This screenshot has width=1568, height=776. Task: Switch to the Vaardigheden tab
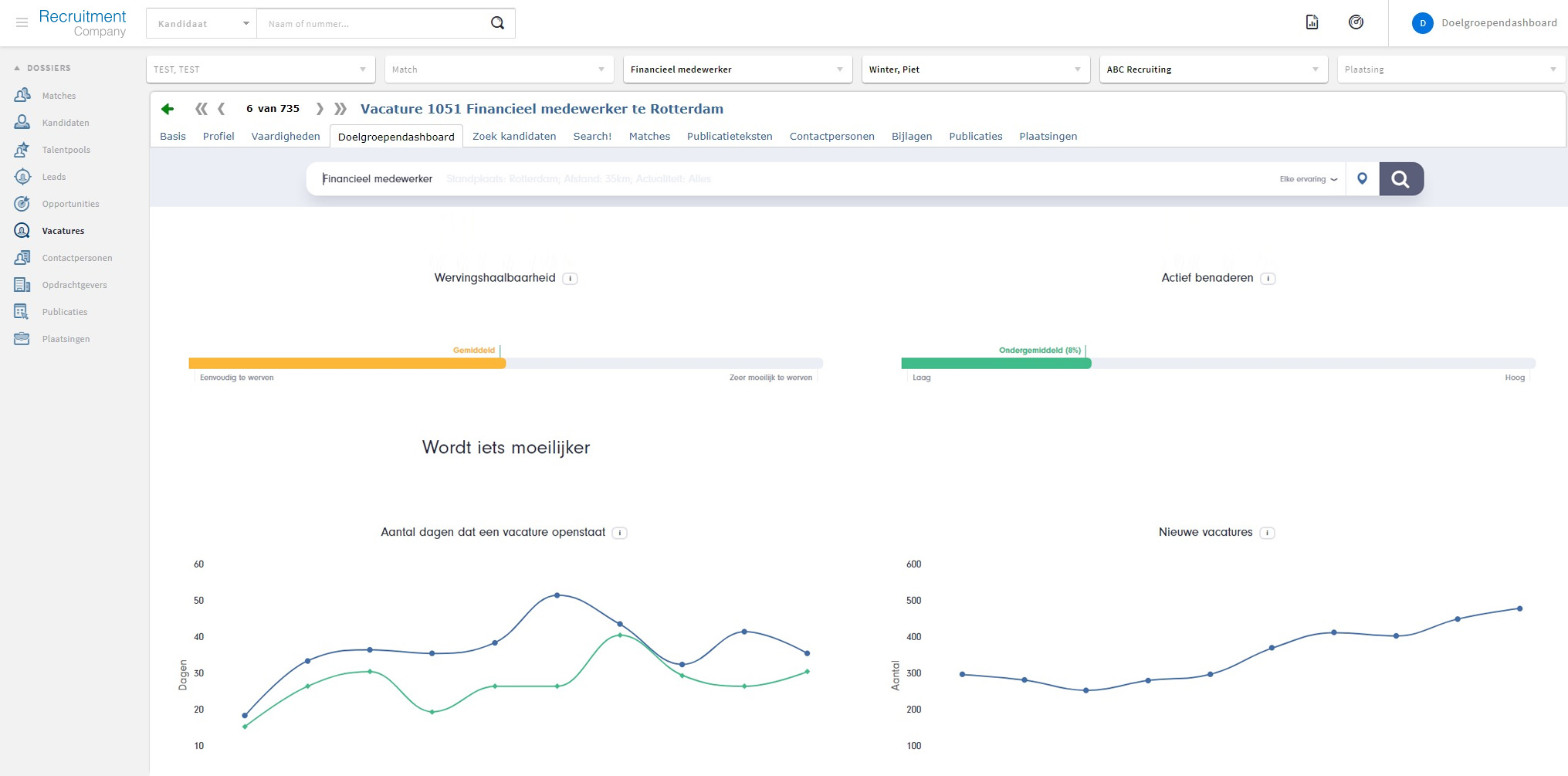tap(285, 137)
